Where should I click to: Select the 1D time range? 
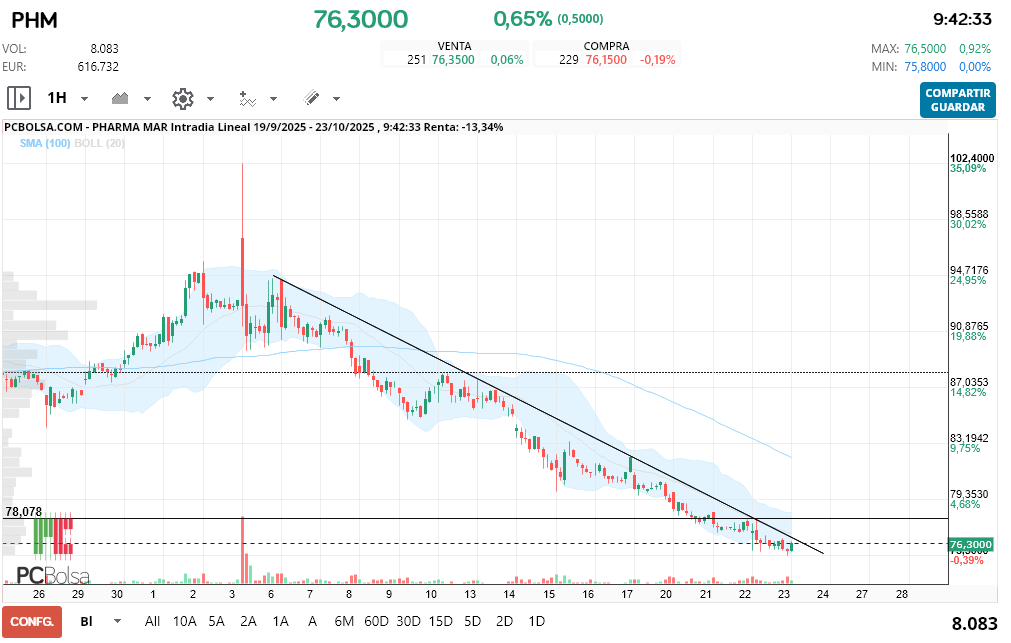[536, 622]
